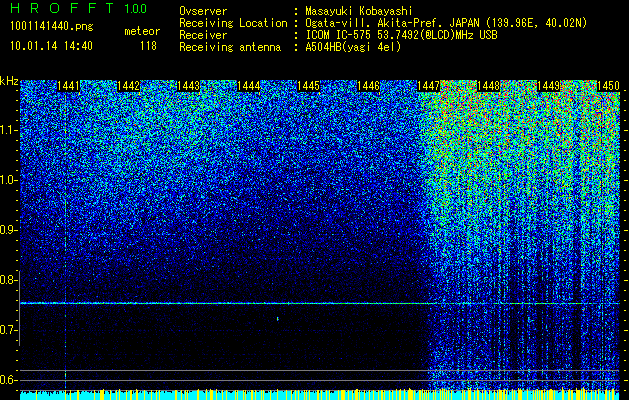Viewport: 629px width, 400px height.
Task: Click the 1441 time marker label
Action: pyautogui.click(x=69, y=86)
